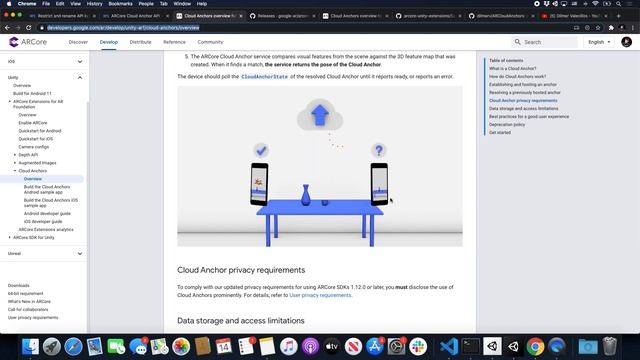
Task: Open Podcasts from the dock
Action: pyautogui.click(x=310, y=347)
